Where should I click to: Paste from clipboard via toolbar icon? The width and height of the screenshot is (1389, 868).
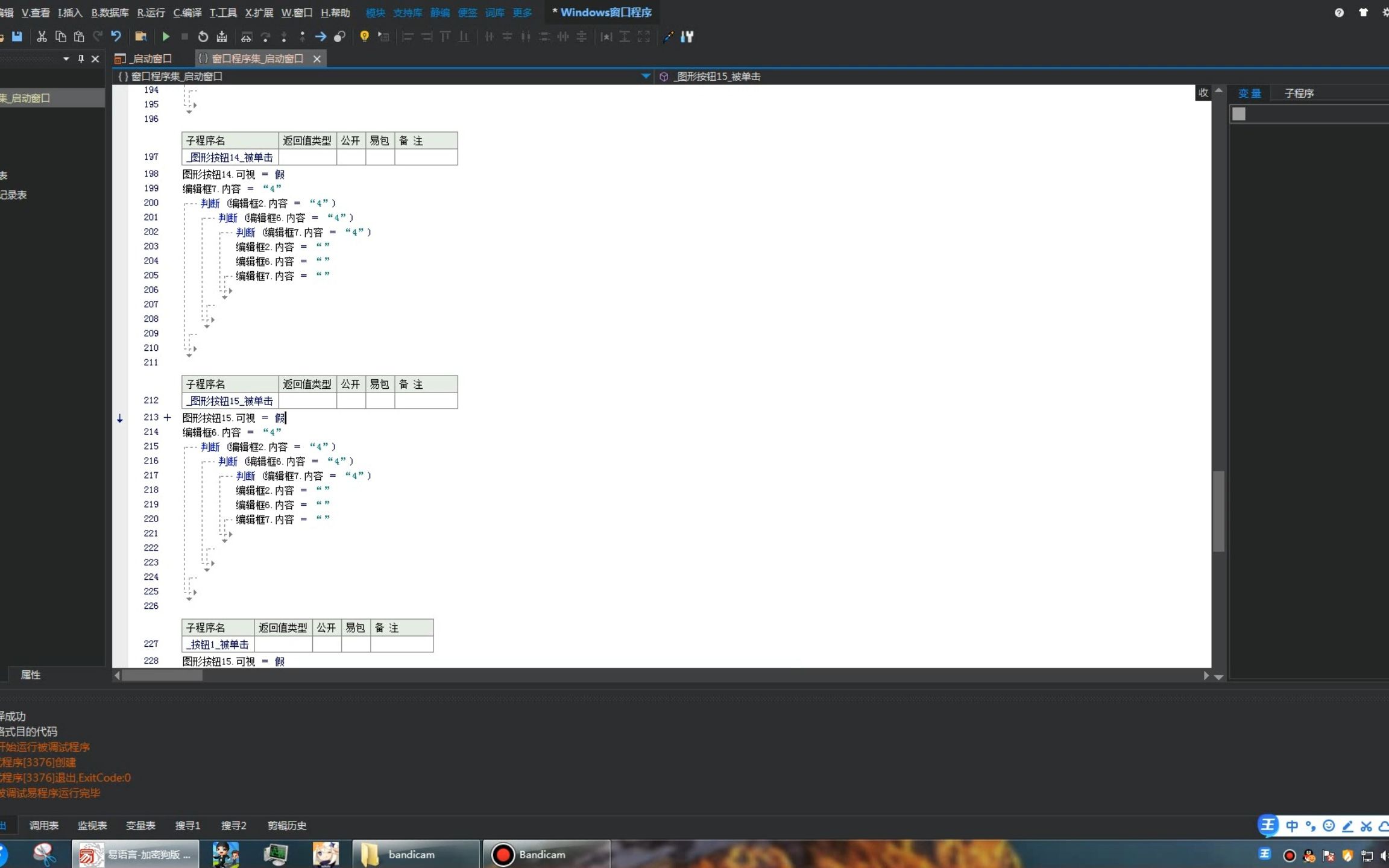click(79, 37)
